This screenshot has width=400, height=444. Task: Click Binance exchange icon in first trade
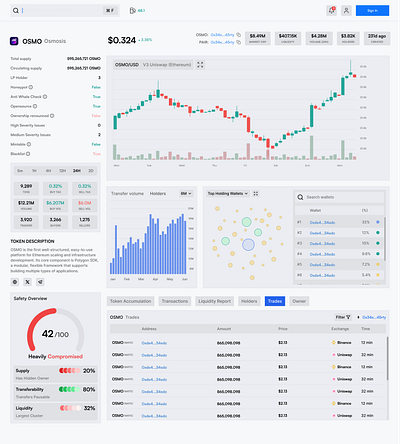coord(333,343)
